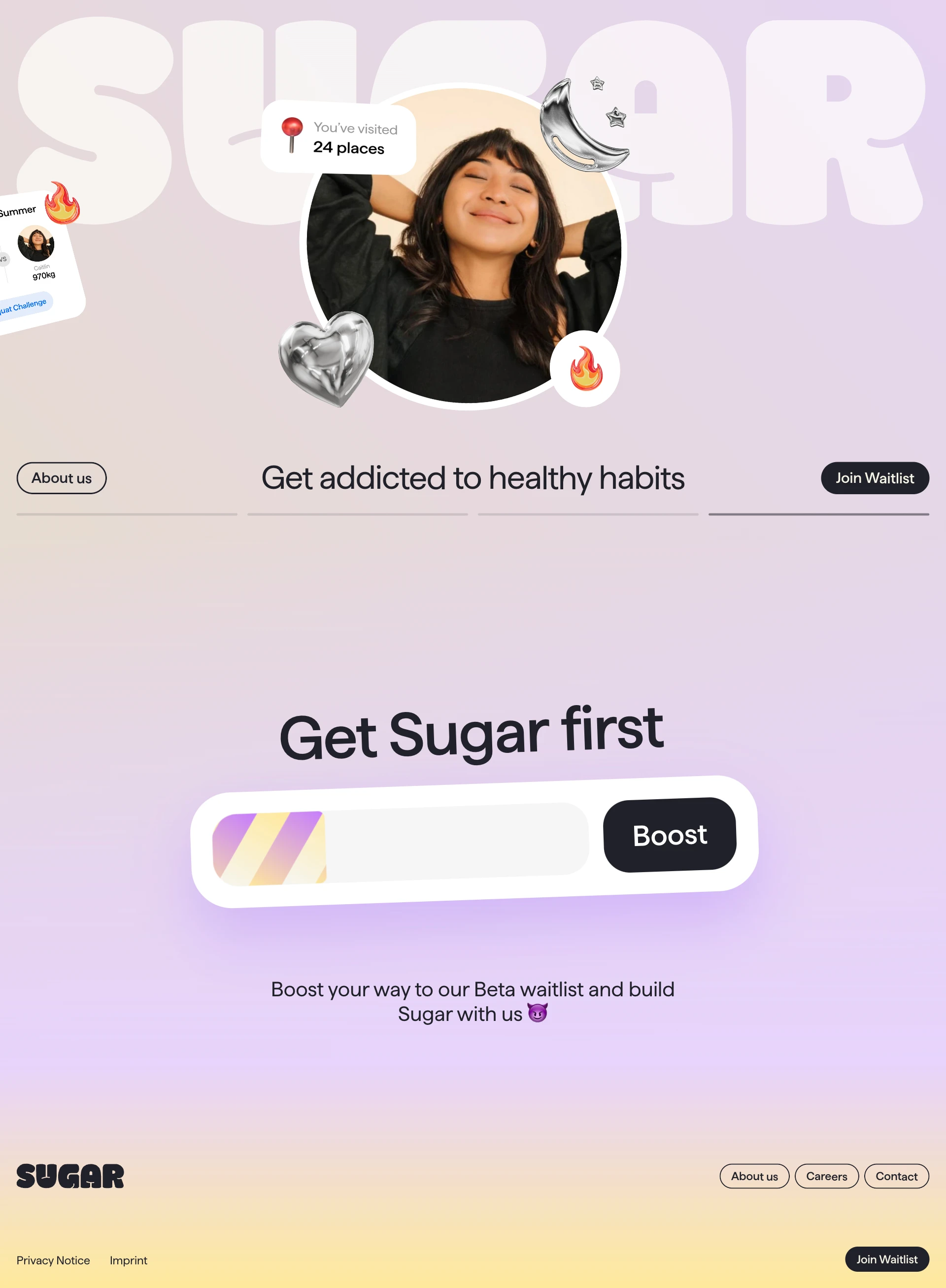
Task: Click the Imprint link at bottom left
Action: [128, 1260]
